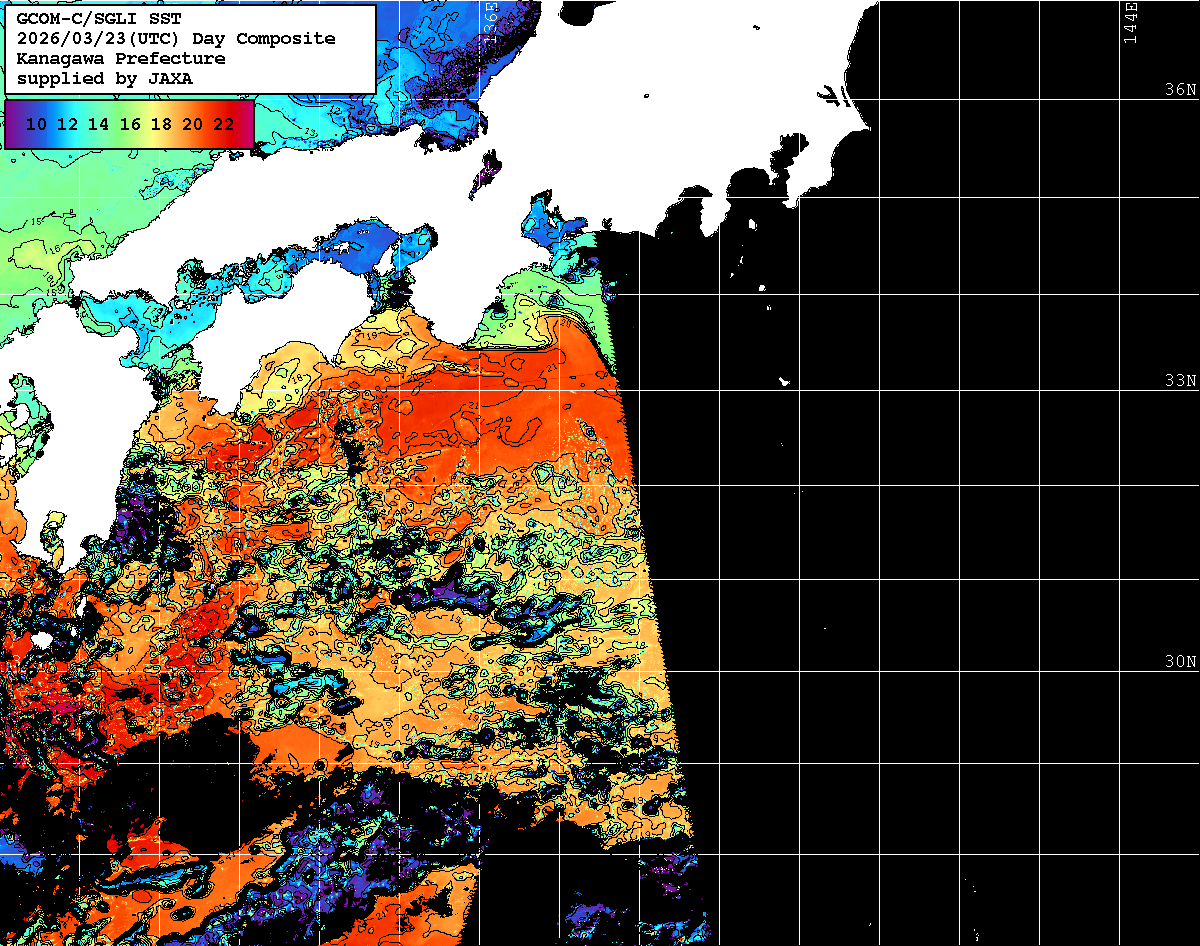Click the partially hidden 136E longitude label

[490, 18]
